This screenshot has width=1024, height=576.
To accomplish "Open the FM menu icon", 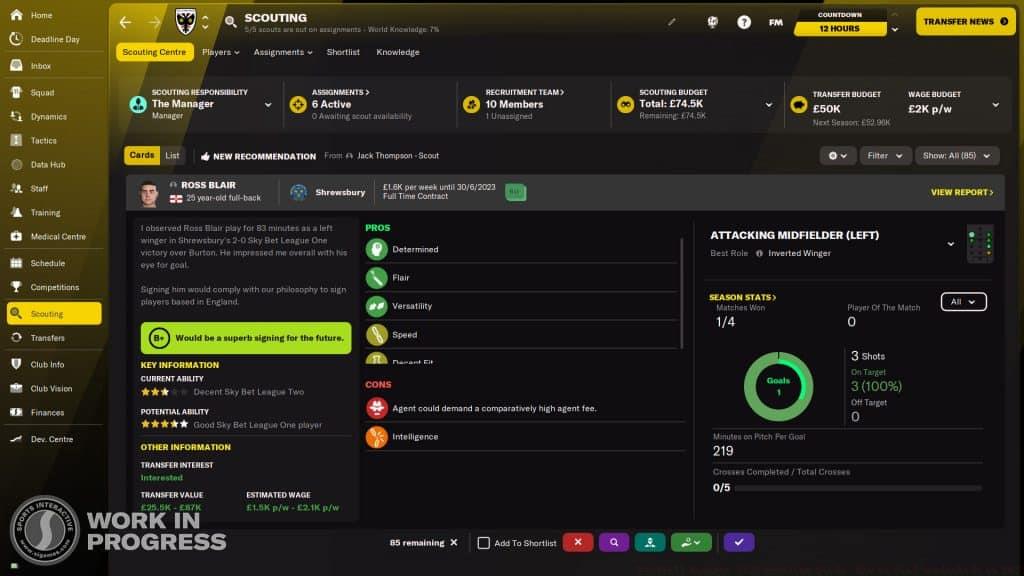I will [775, 22].
